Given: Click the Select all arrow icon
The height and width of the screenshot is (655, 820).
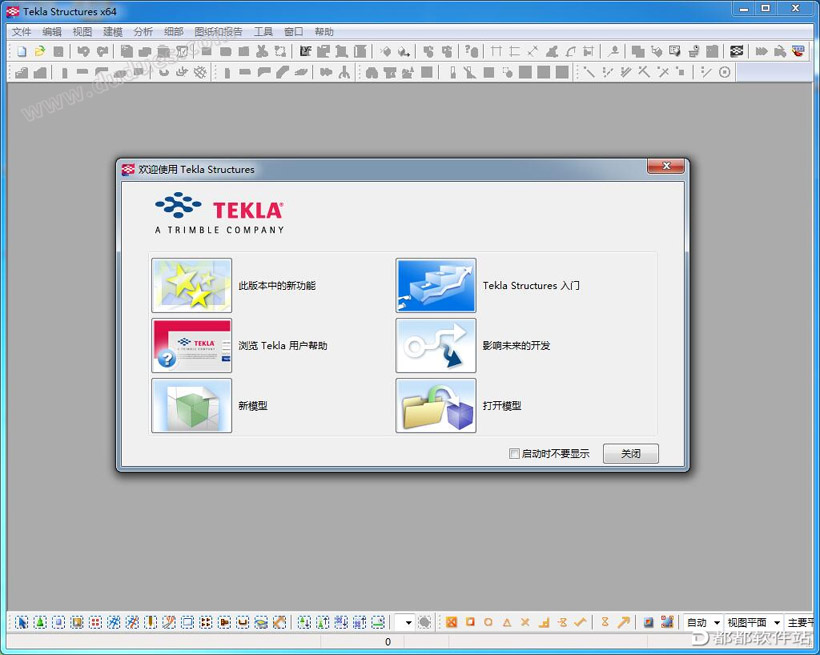Looking at the screenshot, I should pos(21,622).
